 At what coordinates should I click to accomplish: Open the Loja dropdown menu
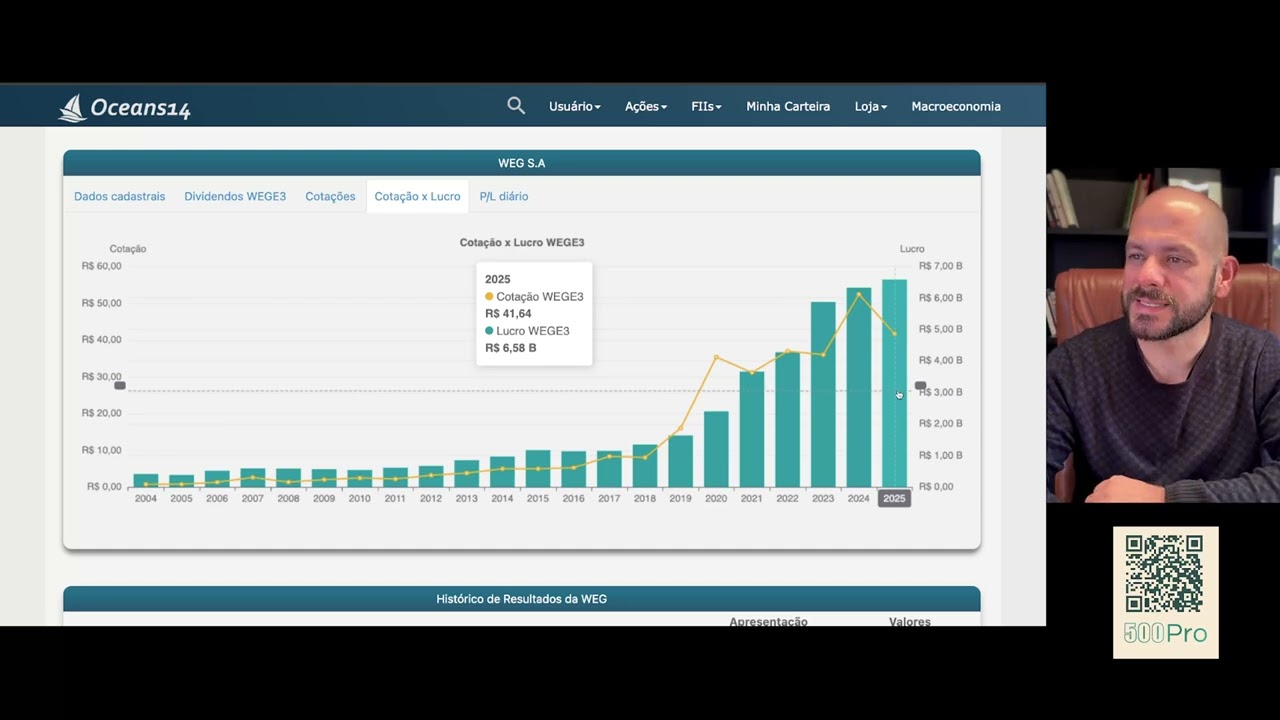[871, 106]
